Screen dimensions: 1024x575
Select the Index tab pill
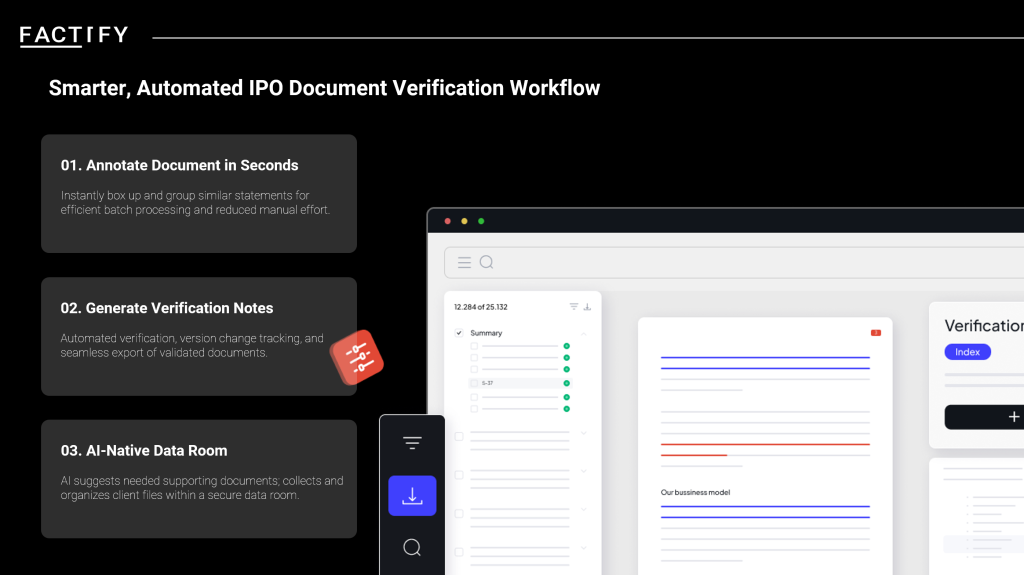pos(967,352)
